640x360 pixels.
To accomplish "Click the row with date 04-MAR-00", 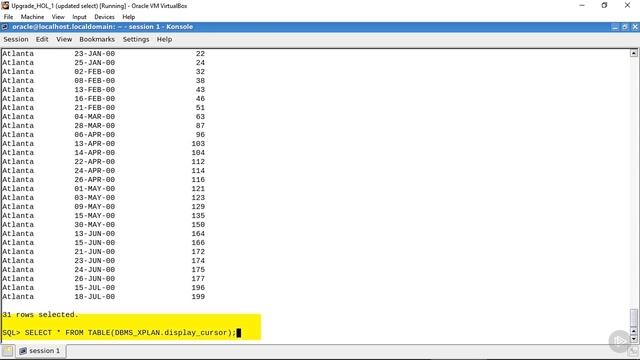I will coord(103,116).
